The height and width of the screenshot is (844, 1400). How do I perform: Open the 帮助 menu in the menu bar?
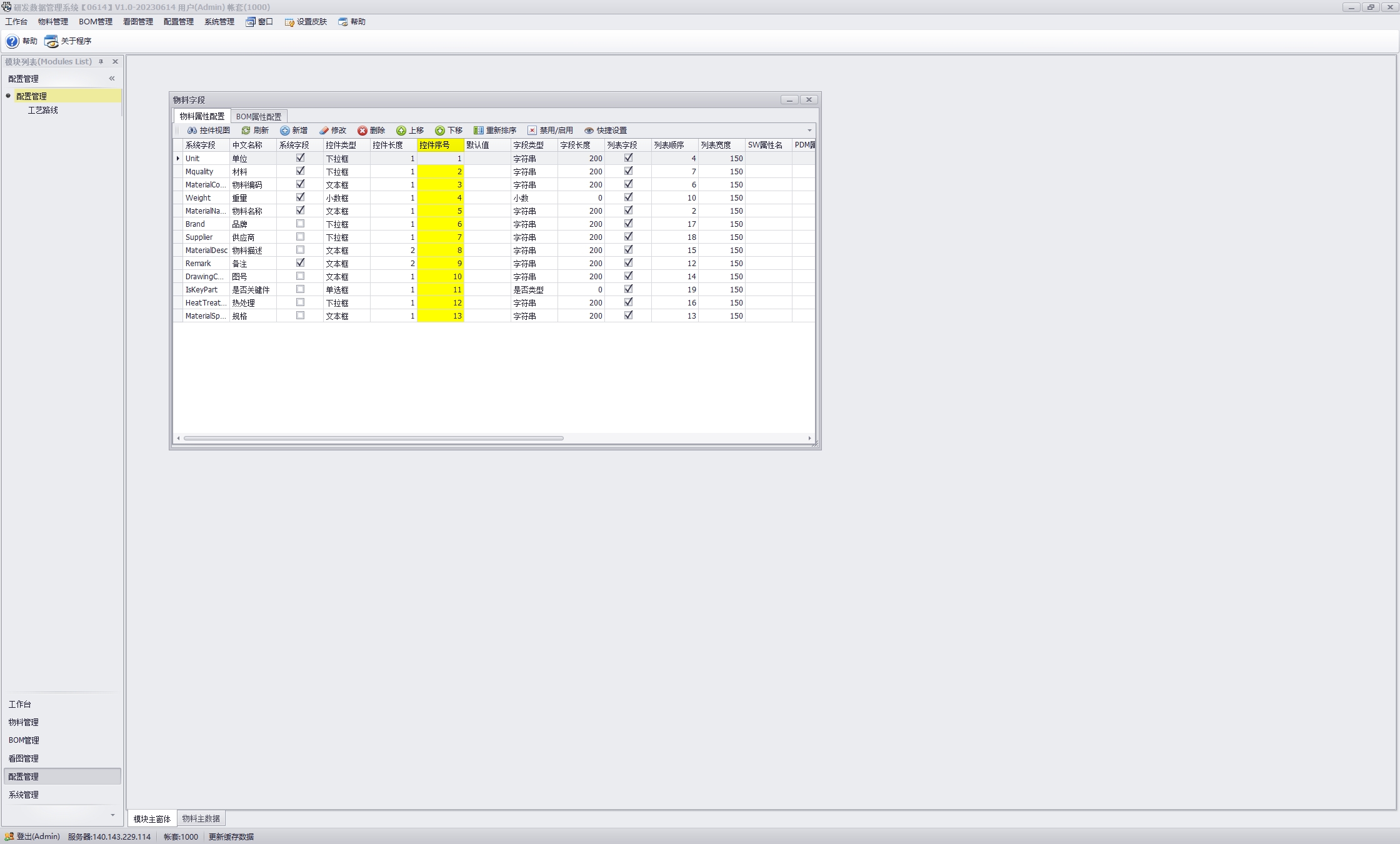(352, 22)
